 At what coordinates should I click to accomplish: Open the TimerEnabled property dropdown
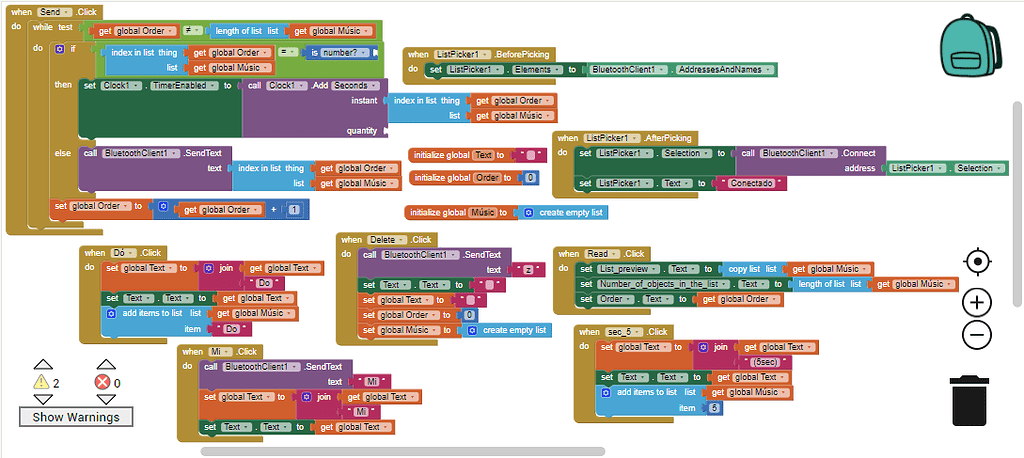[183, 86]
